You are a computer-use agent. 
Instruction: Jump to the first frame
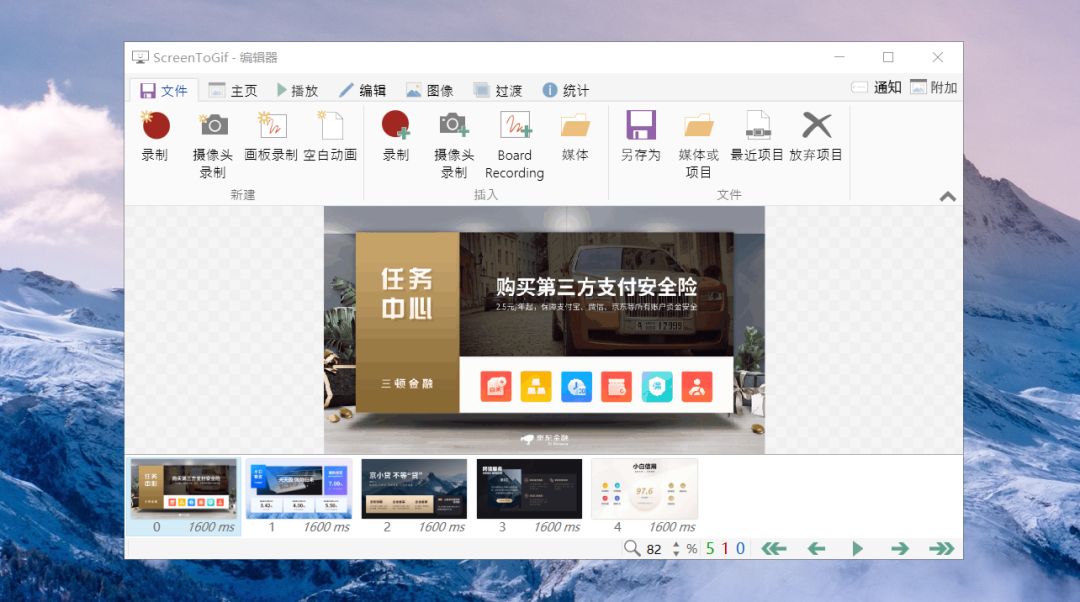tap(774, 548)
